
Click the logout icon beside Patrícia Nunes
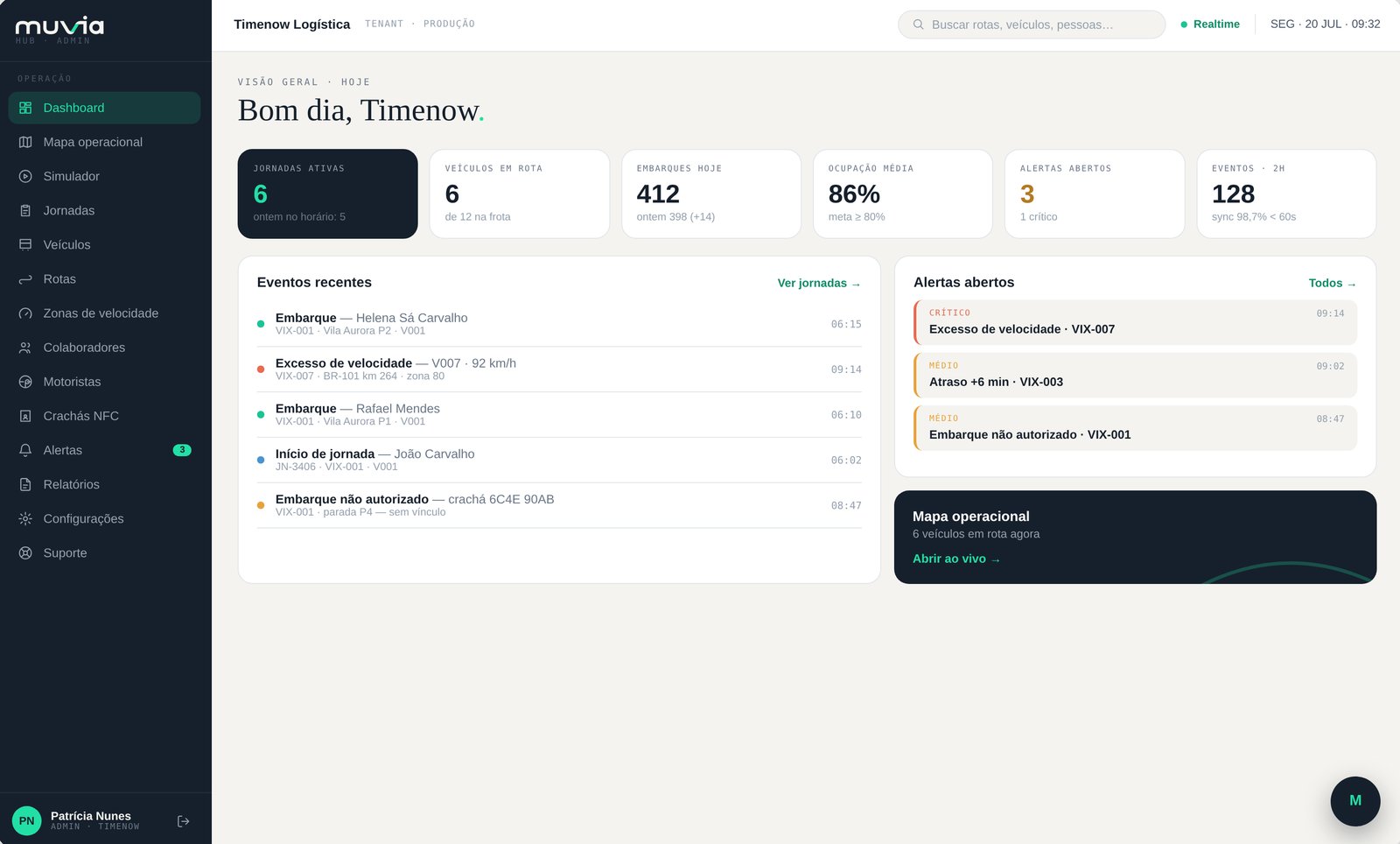click(183, 821)
